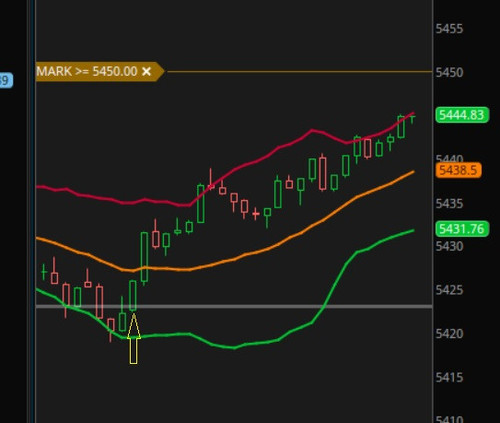Select the horizontal alert line at 5450

click(300, 71)
